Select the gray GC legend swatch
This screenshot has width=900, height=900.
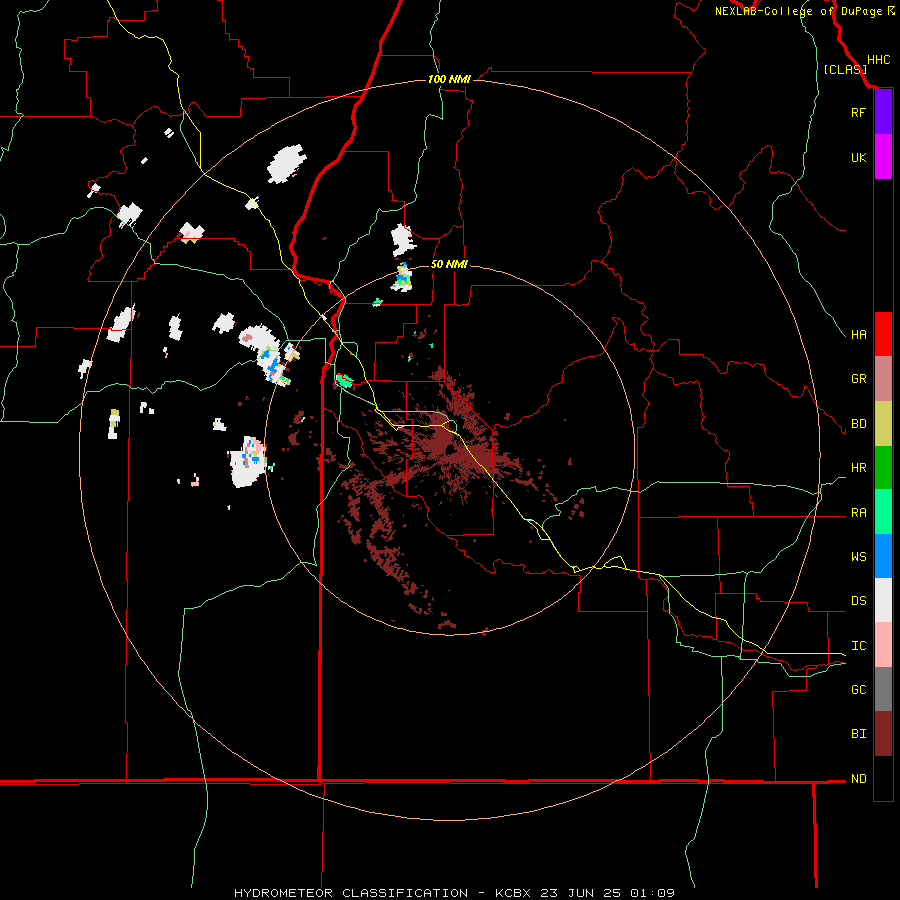click(x=883, y=689)
